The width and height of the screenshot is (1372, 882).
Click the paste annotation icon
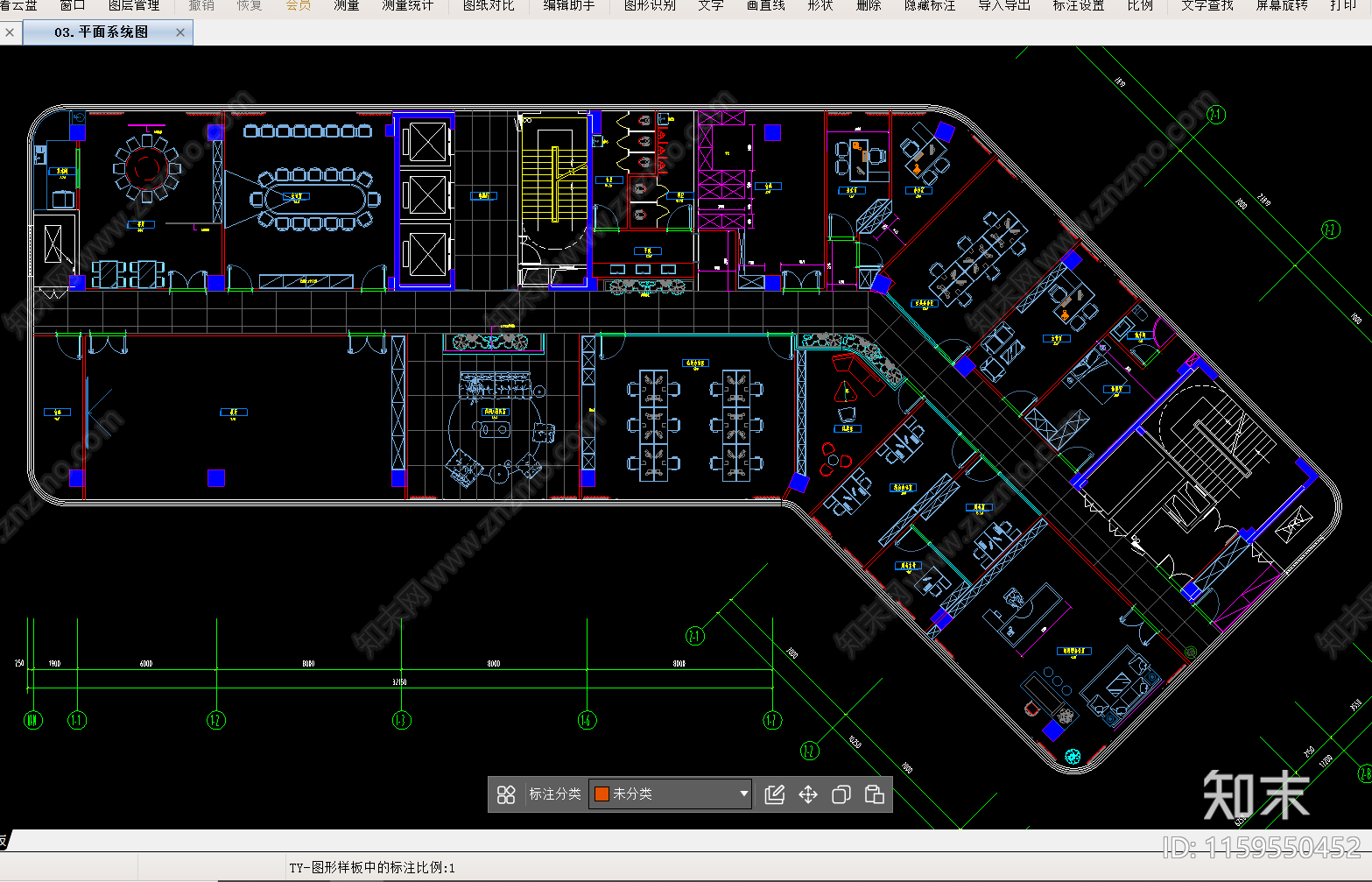874,794
